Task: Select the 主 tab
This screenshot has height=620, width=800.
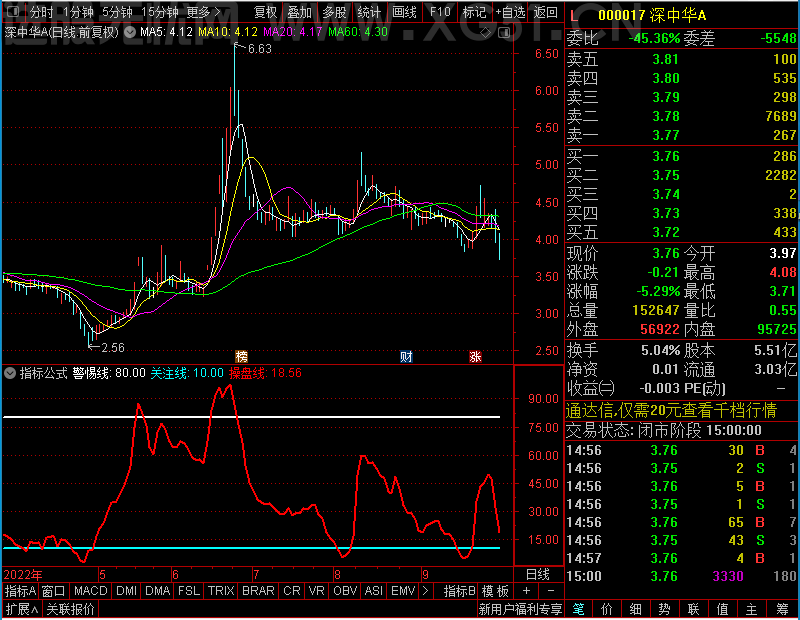Action: click(x=752, y=609)
